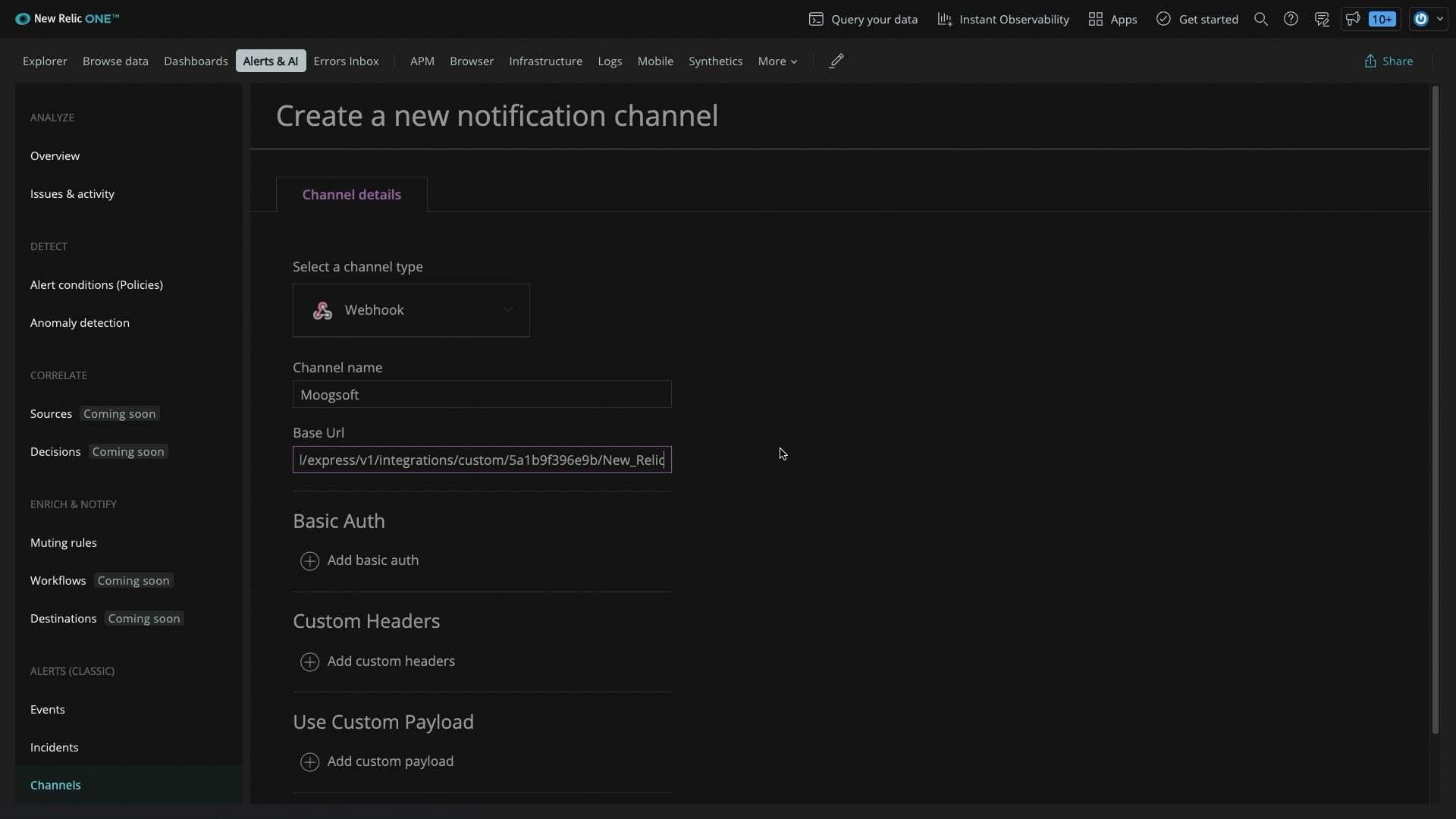This screenshot has height=819, width=1456.
Task: Click the 10+ notifications badge
Action: click(x=1382, y=19)
